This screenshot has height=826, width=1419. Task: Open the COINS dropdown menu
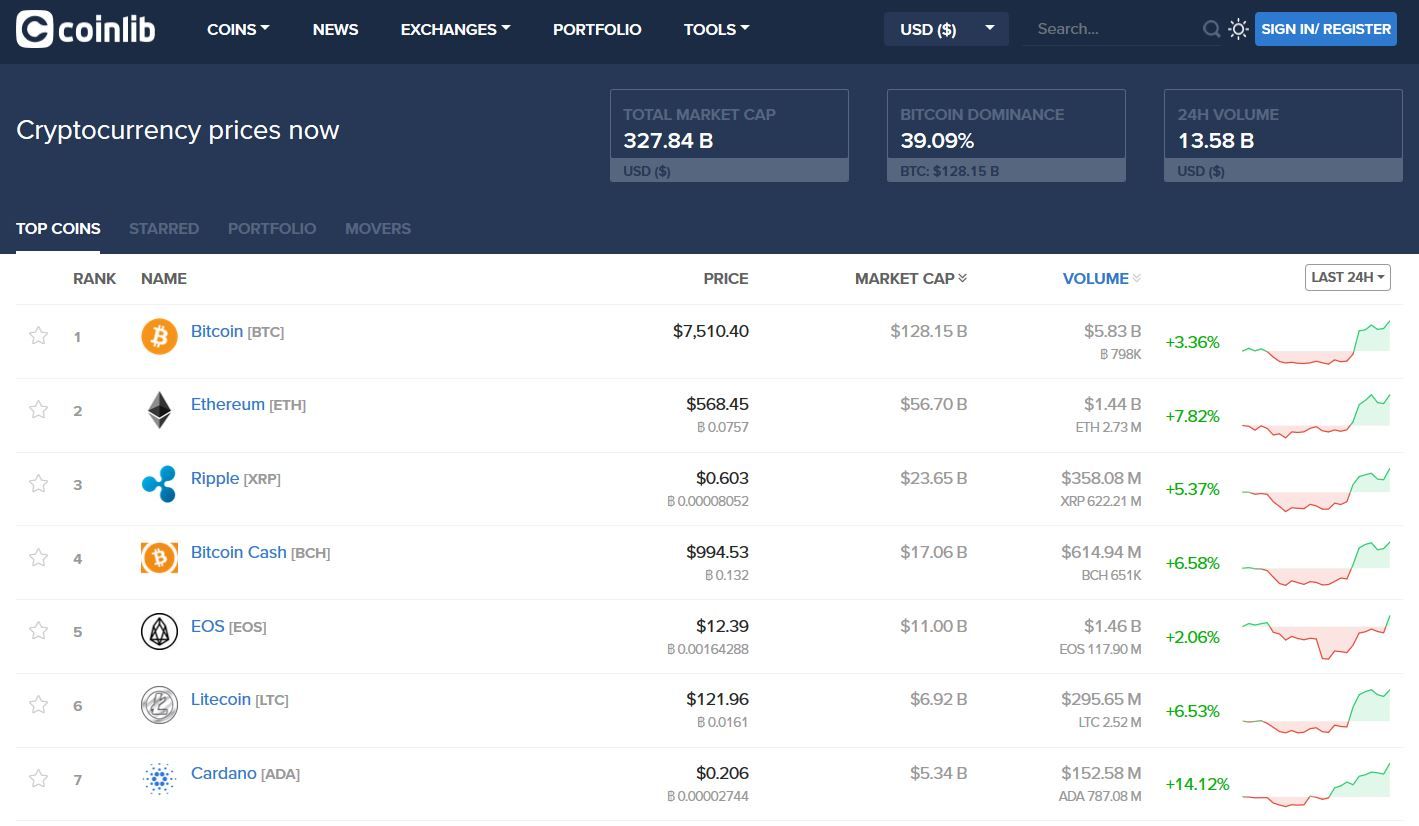(238, 29)
